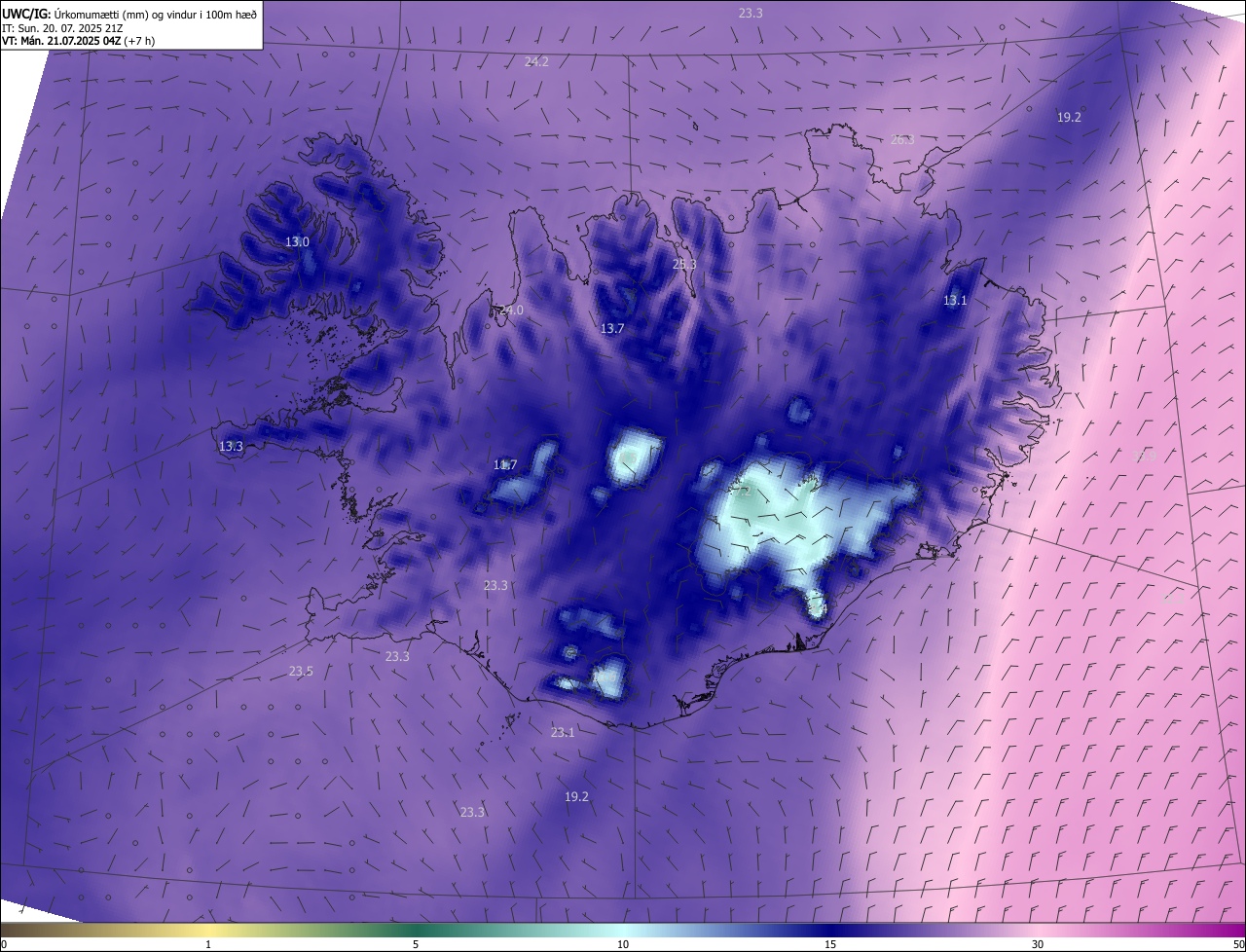Click the 13.7 value label

(x=611, y=329)
